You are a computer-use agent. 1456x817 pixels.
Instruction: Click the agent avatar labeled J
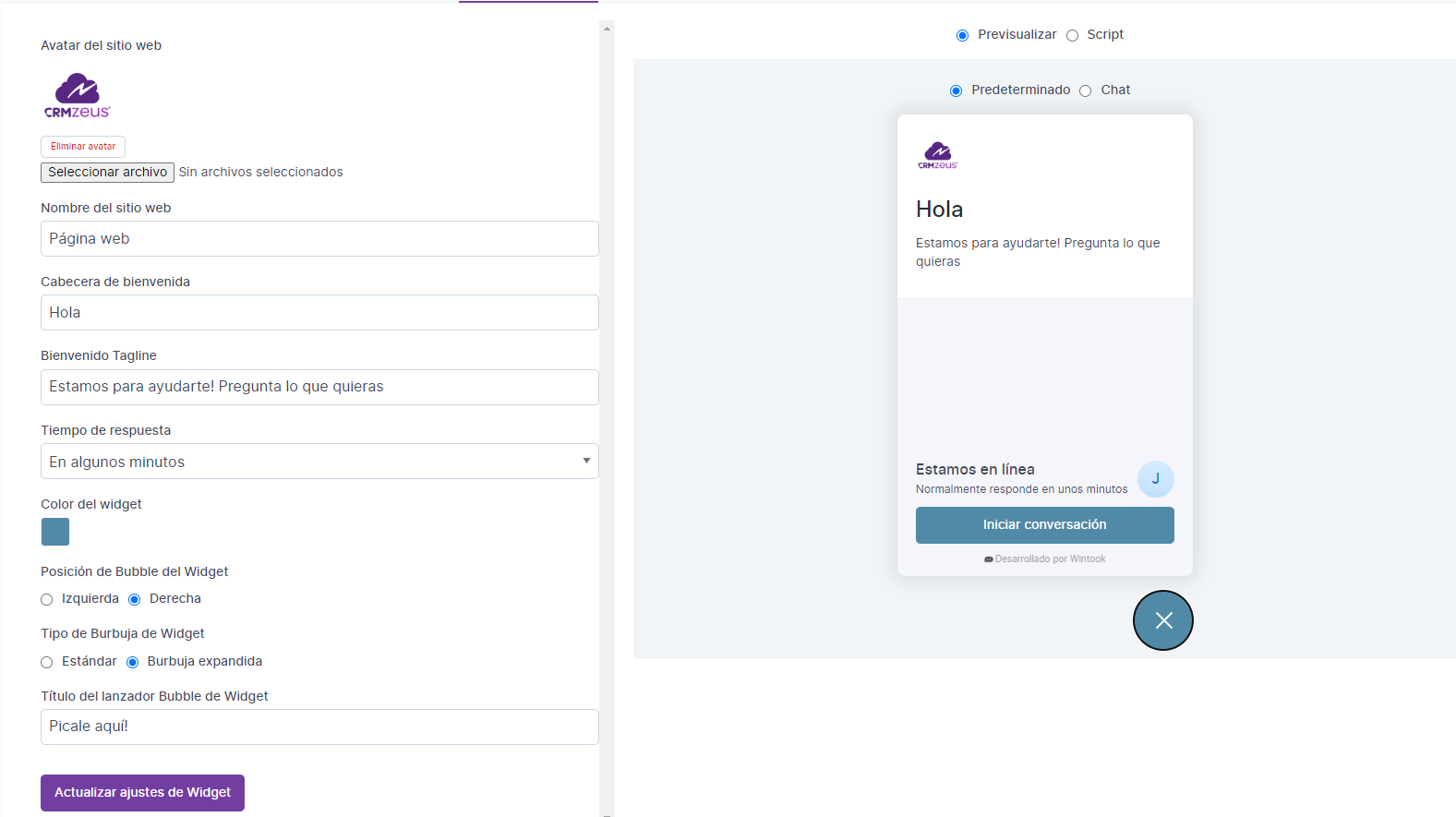click(1155, 479)
